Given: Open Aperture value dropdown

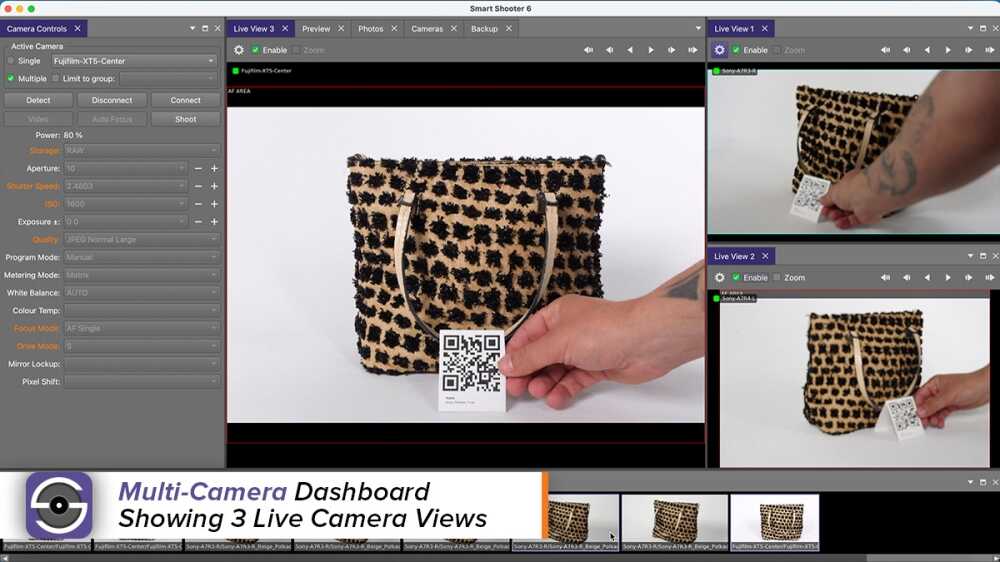Looking at the screenshot, I should click(x=126, y=168).
